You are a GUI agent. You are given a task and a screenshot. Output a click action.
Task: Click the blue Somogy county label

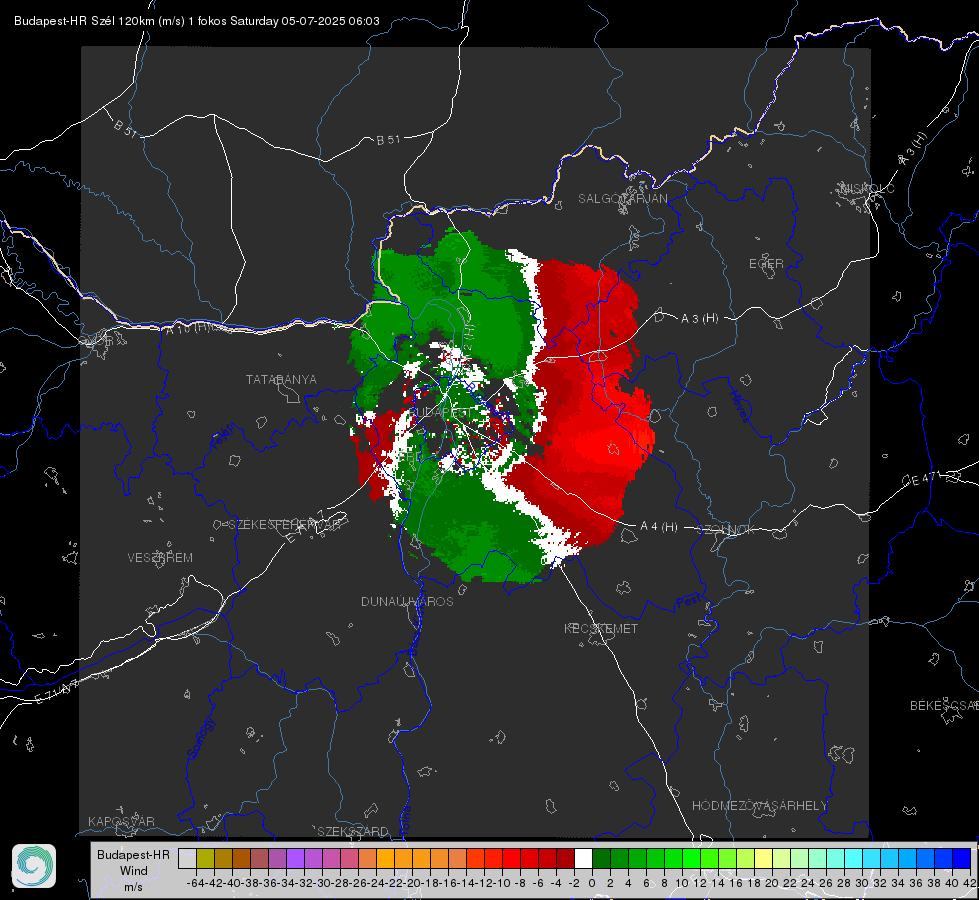click(x=201, y=739)
